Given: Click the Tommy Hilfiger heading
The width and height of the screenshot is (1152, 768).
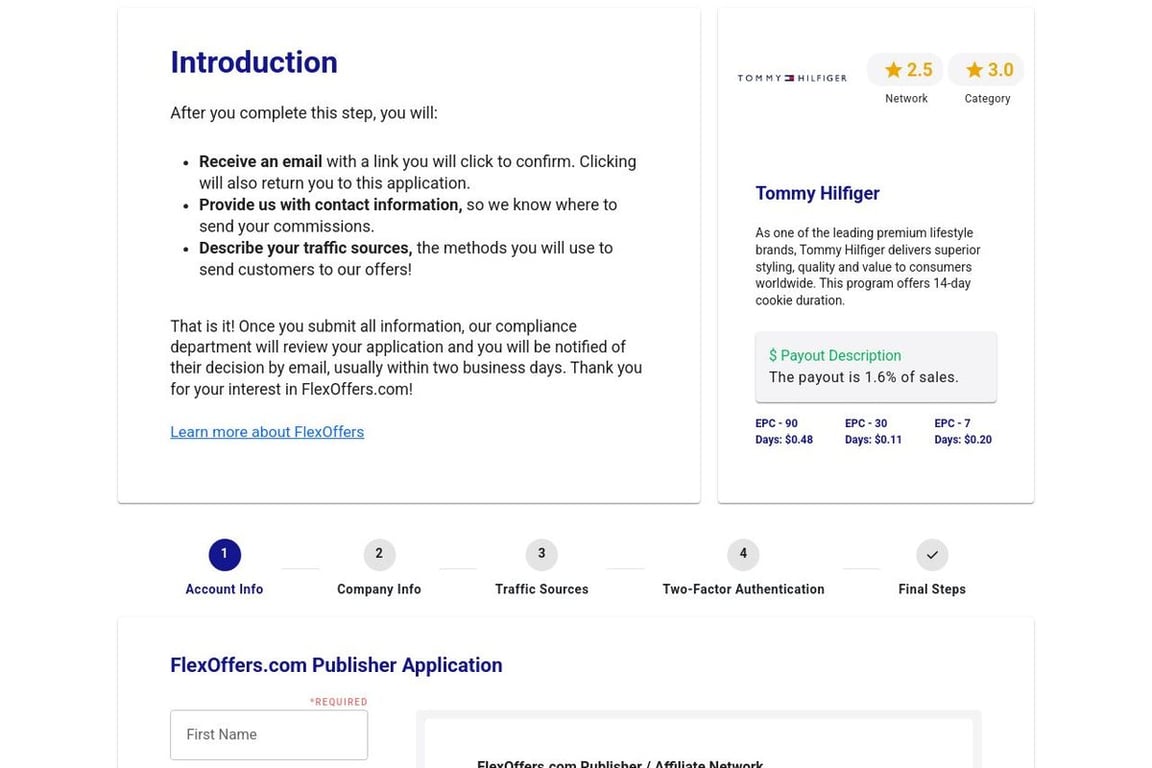Looking at the screenshot, I should pos(817,193).
